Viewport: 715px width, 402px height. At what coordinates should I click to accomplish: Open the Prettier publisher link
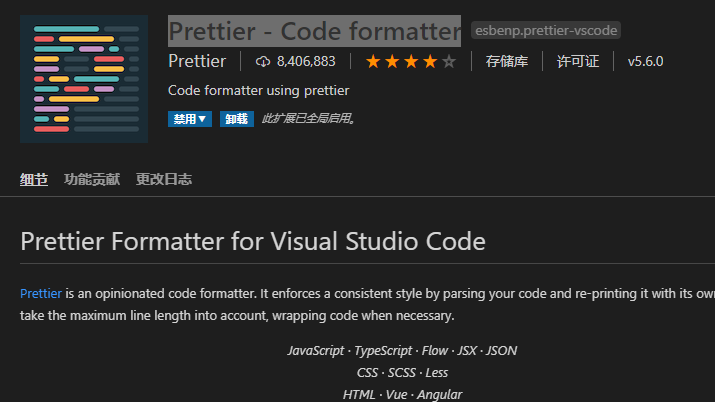tap(197, 61)
